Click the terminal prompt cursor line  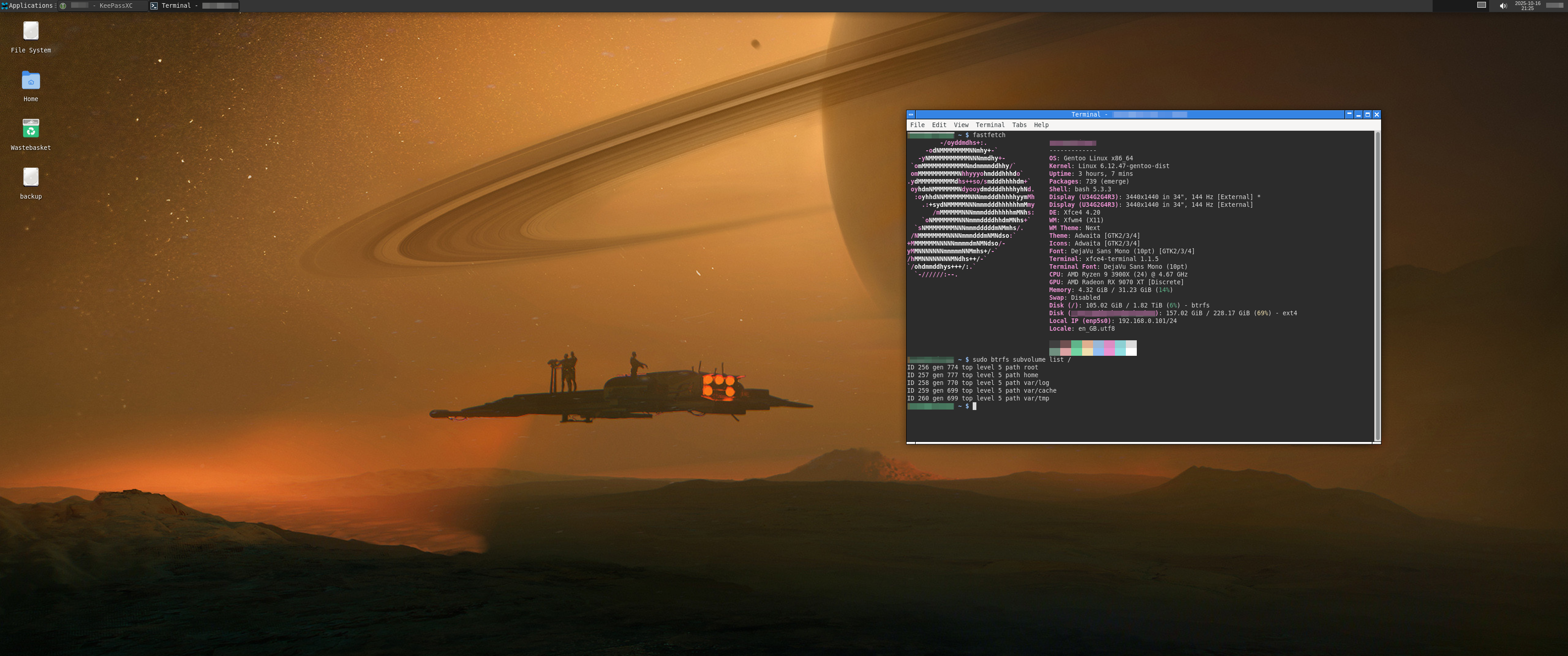[x=974, y=406]
